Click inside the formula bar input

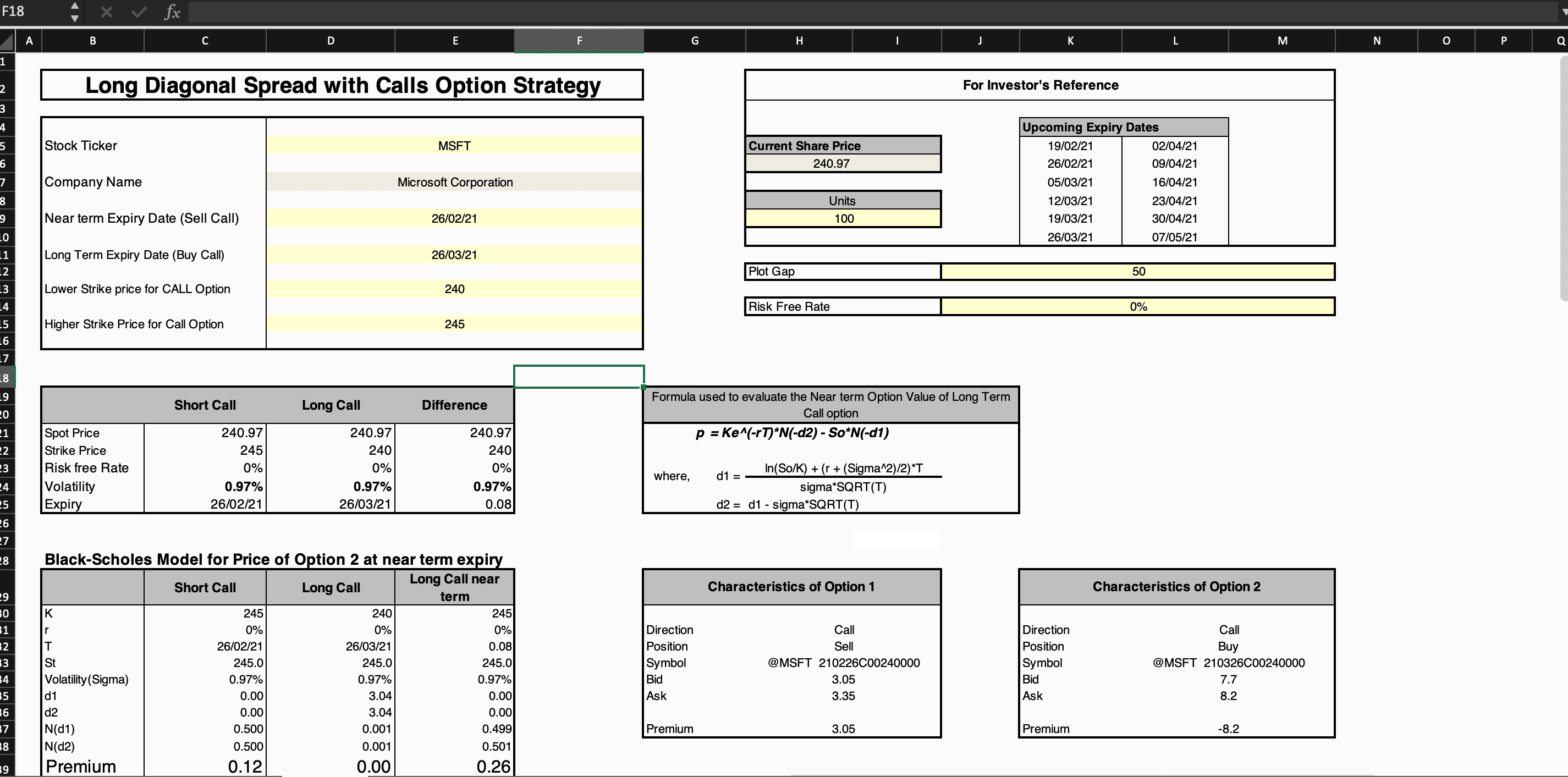point(873,12)
